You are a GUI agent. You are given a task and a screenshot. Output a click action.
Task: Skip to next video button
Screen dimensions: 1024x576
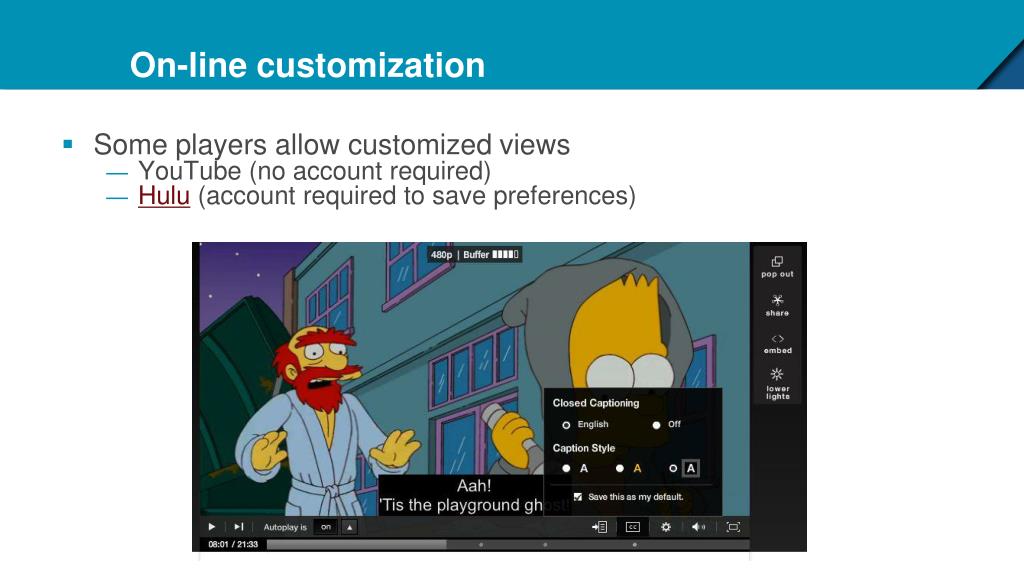click(239, 526)
